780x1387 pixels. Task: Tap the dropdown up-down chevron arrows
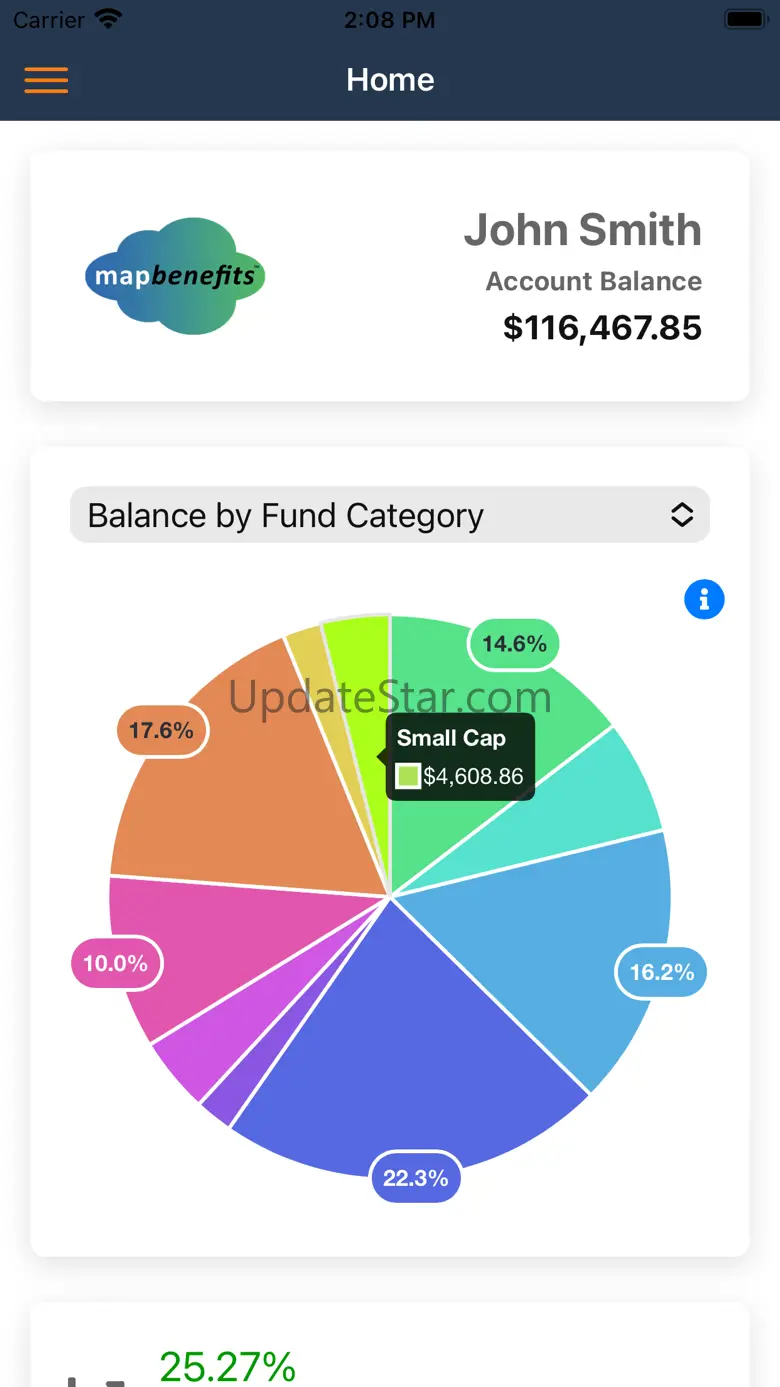pyautogui.click(x=682, y=515)
